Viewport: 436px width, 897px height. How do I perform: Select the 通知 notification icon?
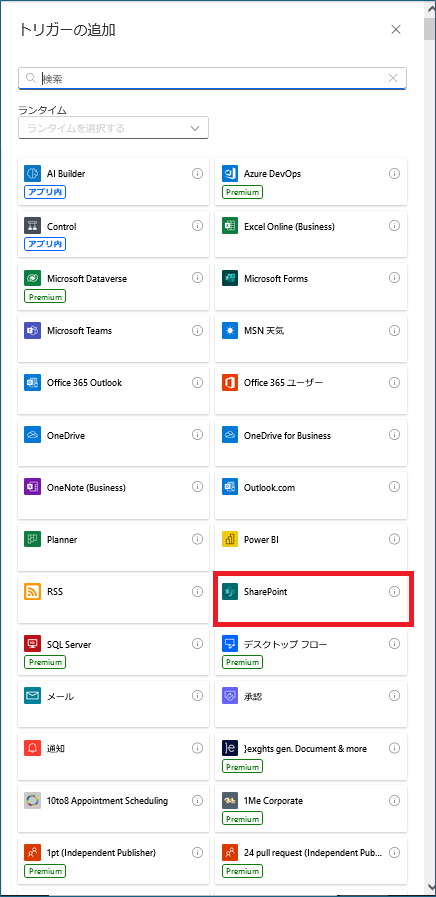33,748
